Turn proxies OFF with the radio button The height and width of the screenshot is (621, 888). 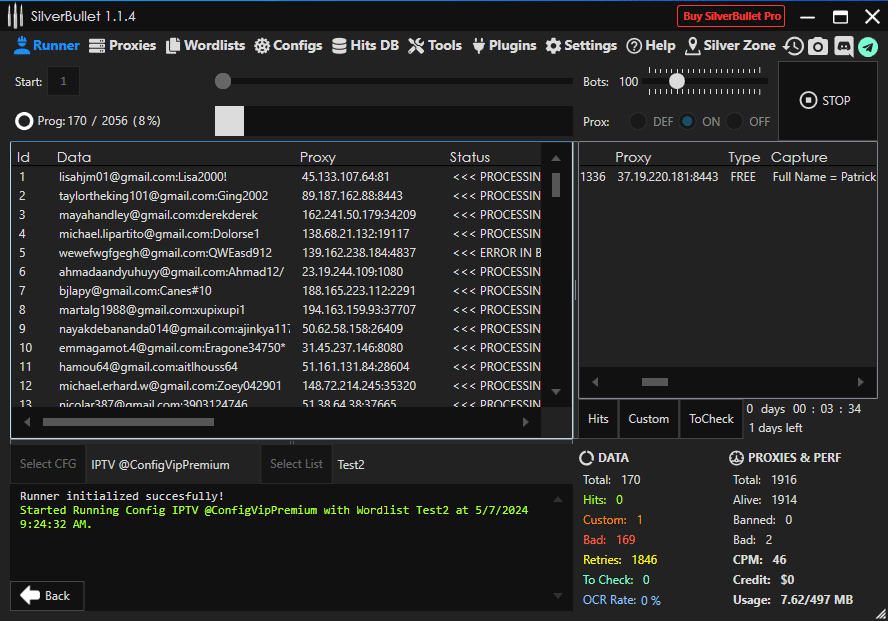point(736,121)
